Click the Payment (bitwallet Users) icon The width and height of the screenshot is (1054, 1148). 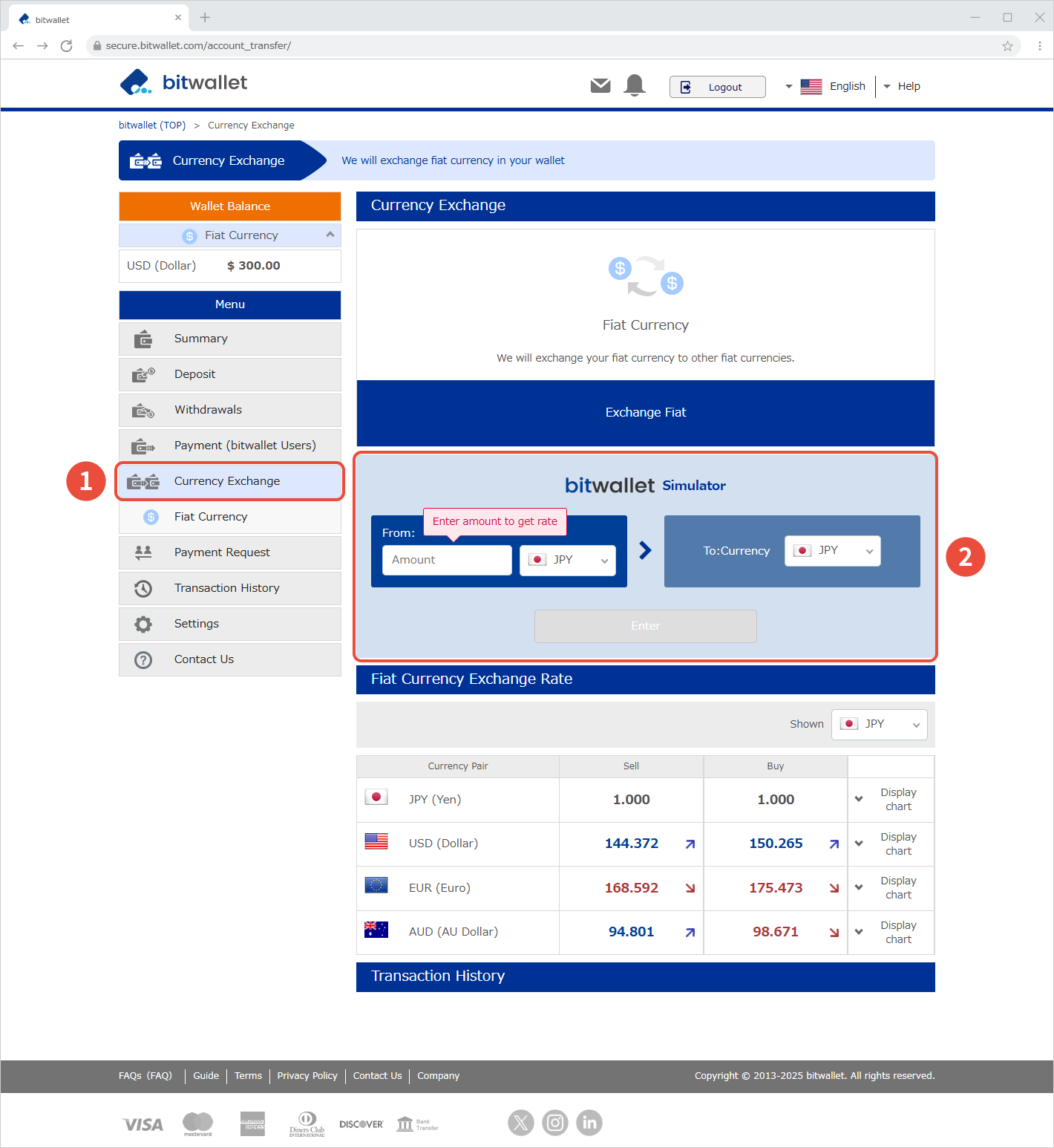click(143, 446)
